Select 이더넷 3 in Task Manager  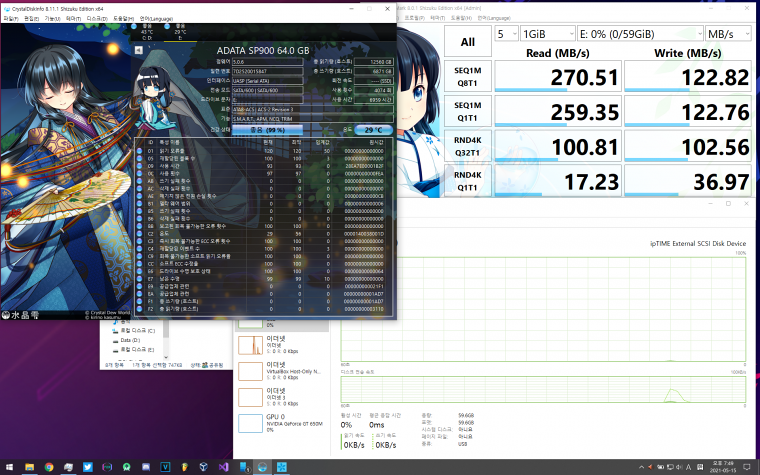[x=282, y=396]
